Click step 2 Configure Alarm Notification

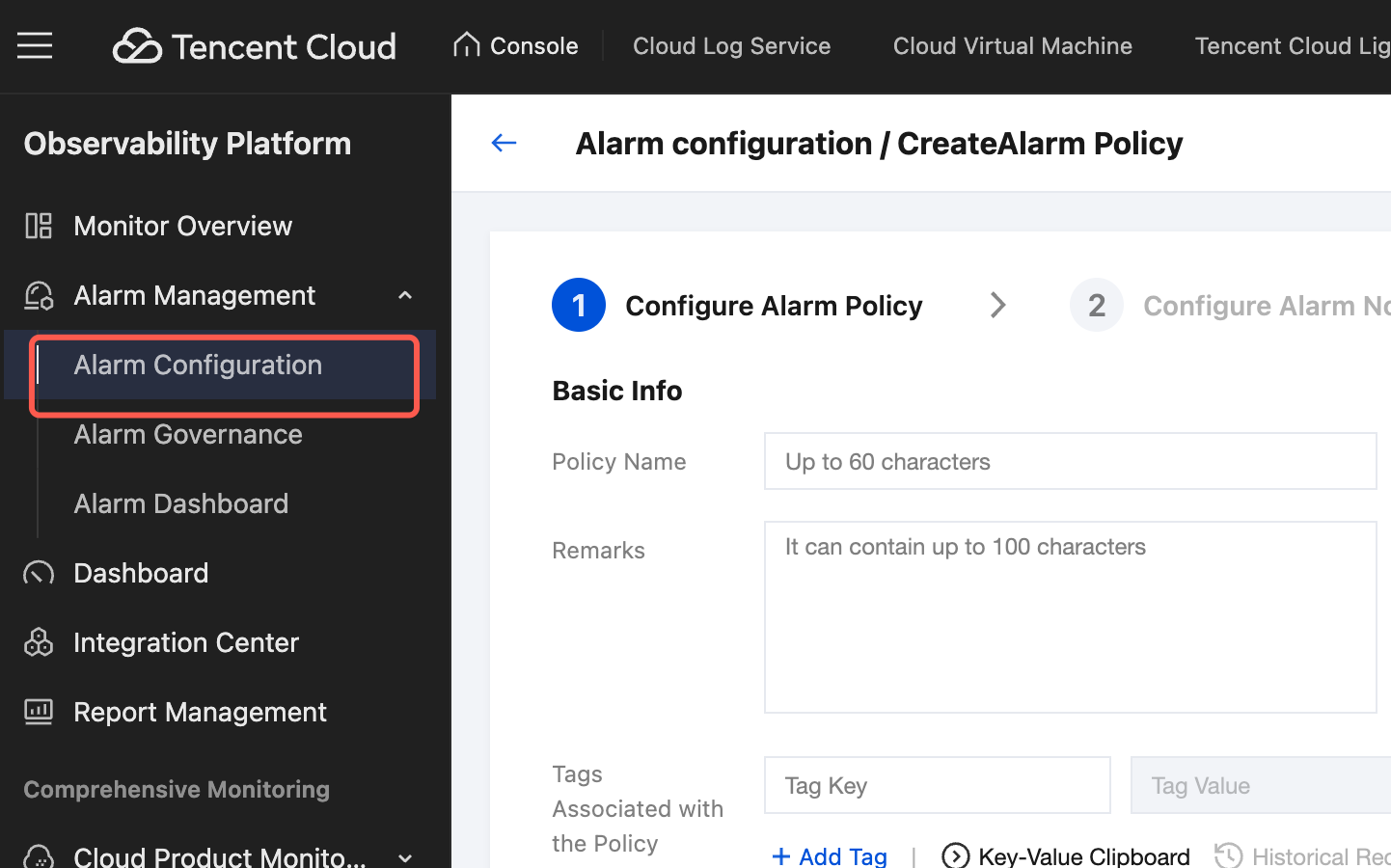pyautogui.click(x=1231, y=305)
